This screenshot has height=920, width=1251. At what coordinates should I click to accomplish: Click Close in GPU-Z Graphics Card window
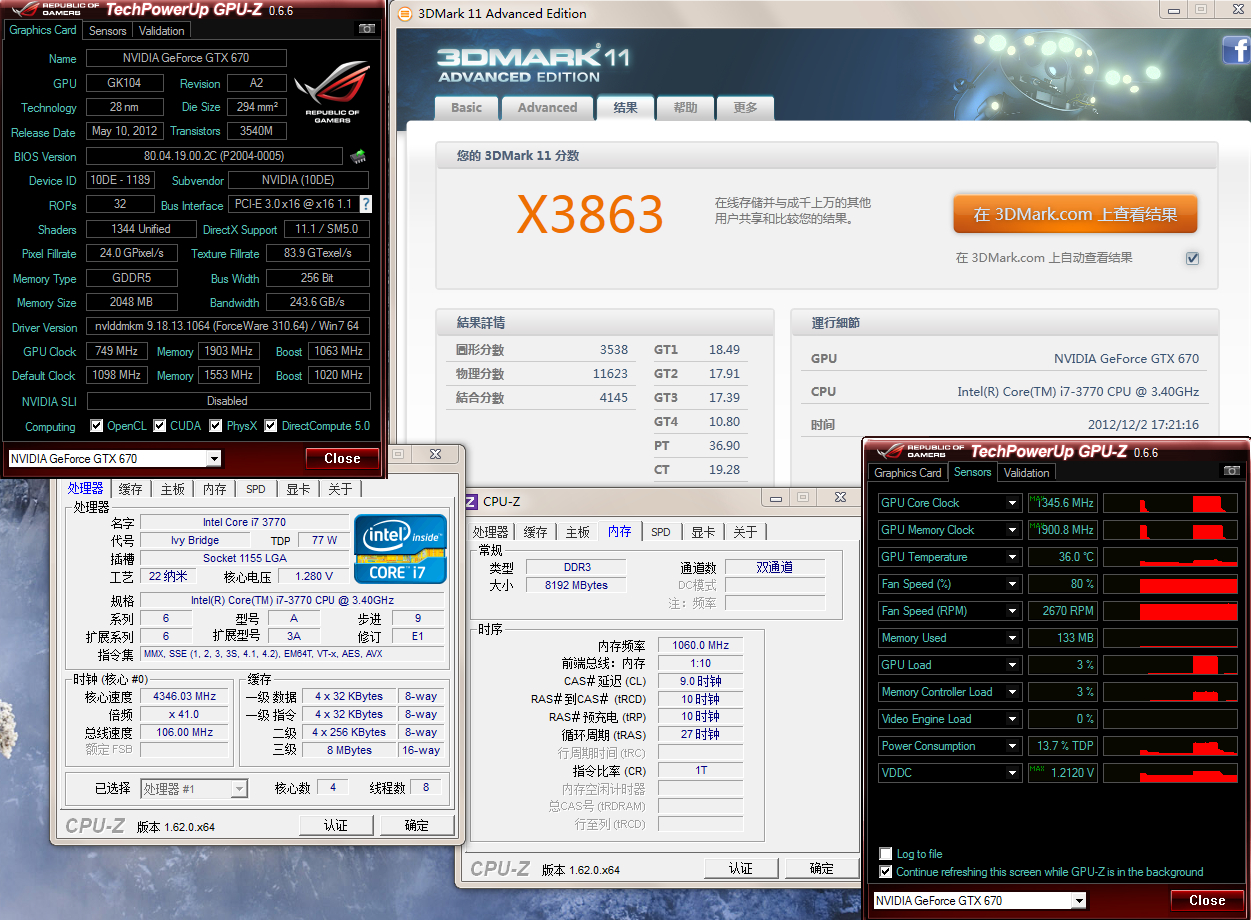[342, 459]
